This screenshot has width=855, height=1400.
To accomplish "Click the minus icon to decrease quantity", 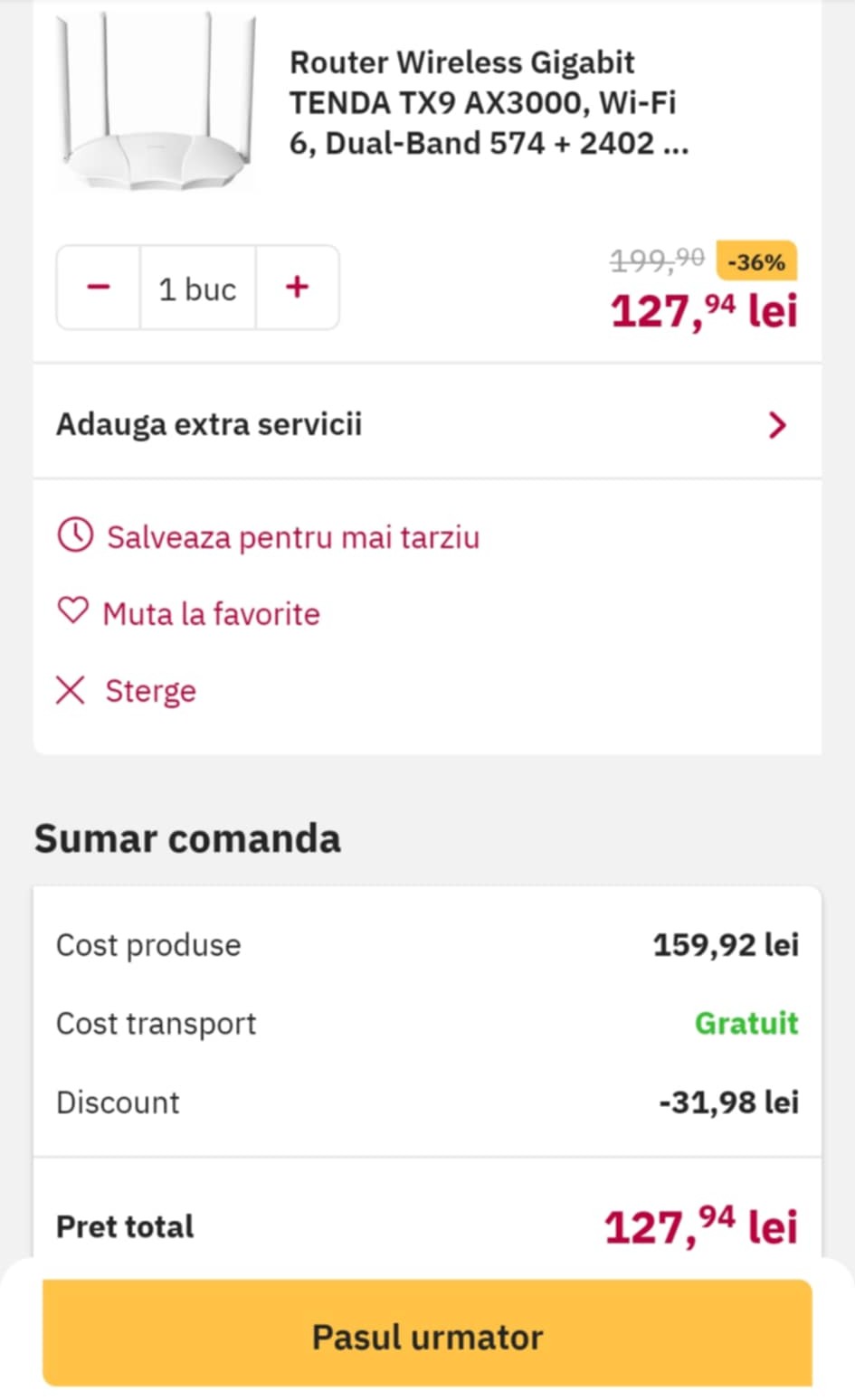I will [x=98, y=288].
